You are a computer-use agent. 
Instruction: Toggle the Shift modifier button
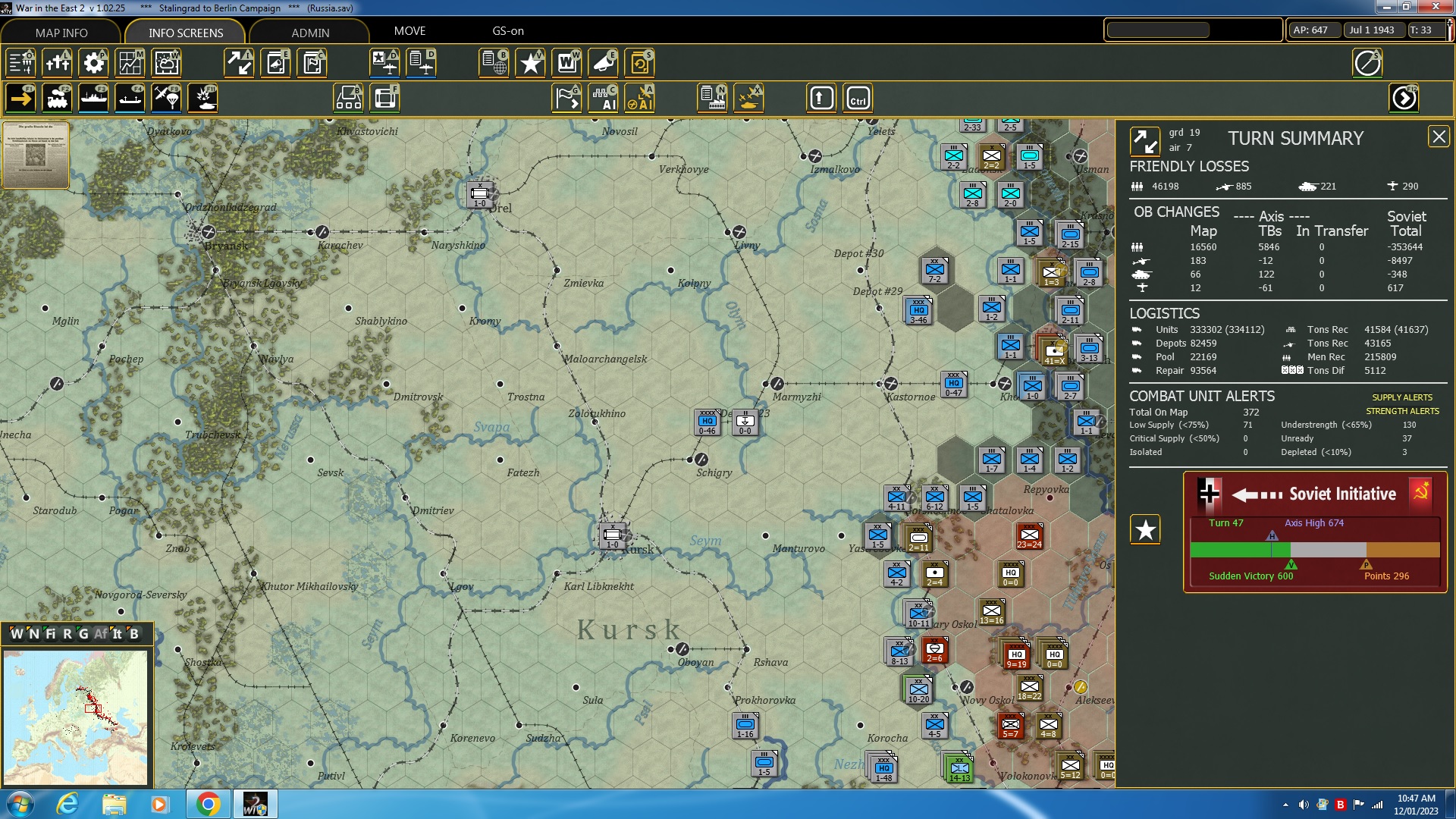(821, 98)
